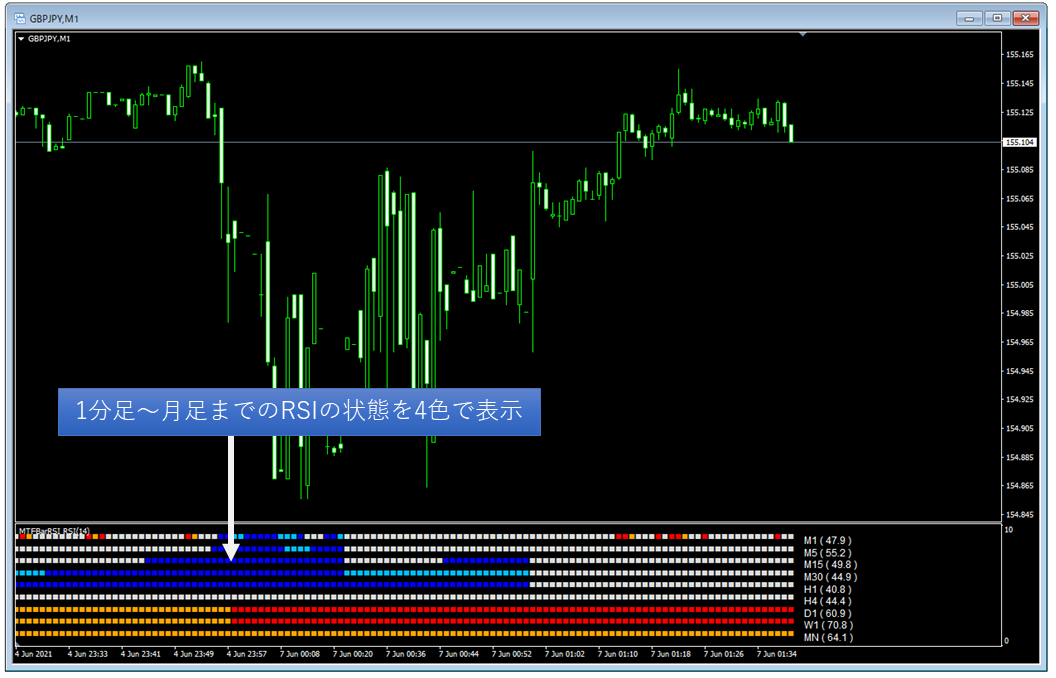
Task: Click the 154.845 price axis value
Action: [x=1019, y=514]
